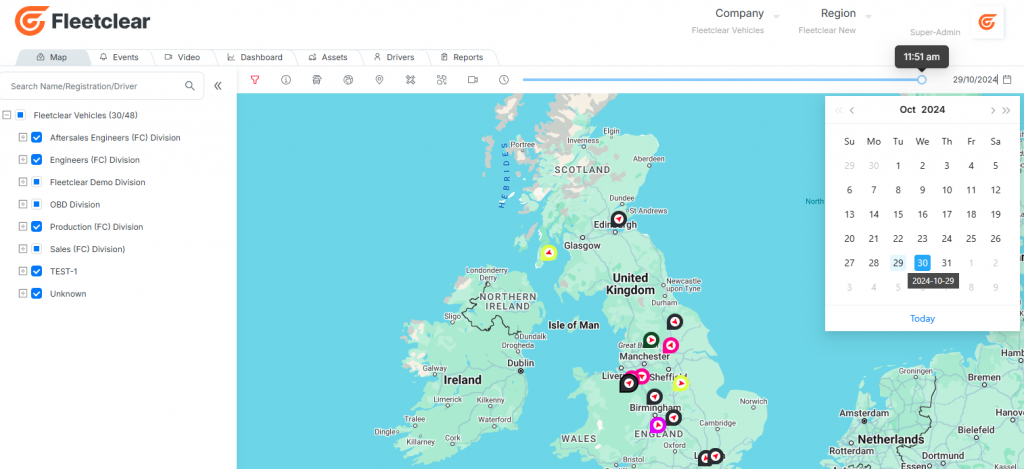Screen dimensions: 1024x469
Task: Expand Fleetclear Demo Division node
Action: point(22,182)
